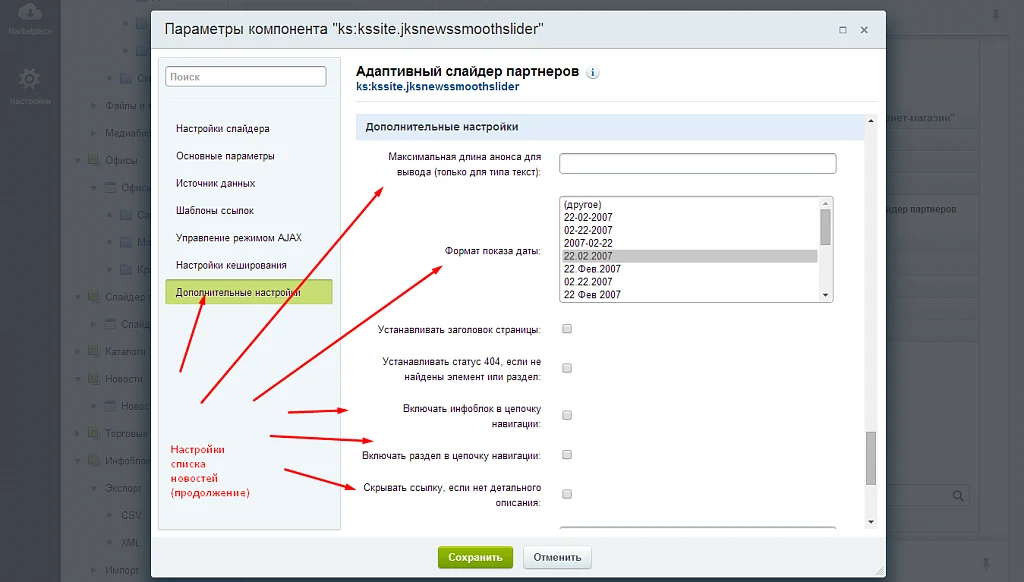1024x582 pixels.
Task: Switch to Шаблоны ссылок section
Action: click(x=215, y=210)
